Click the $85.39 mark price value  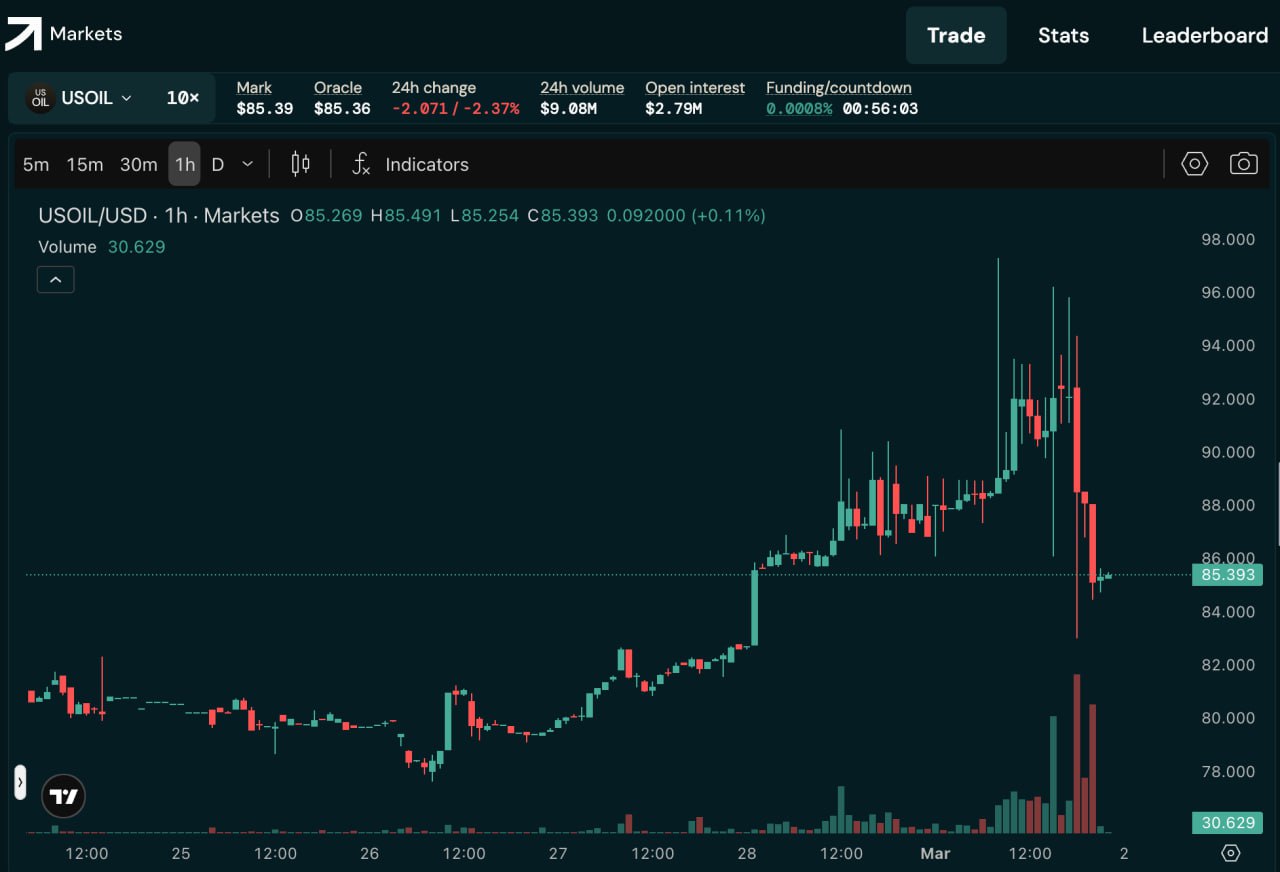tap(265, 108)
